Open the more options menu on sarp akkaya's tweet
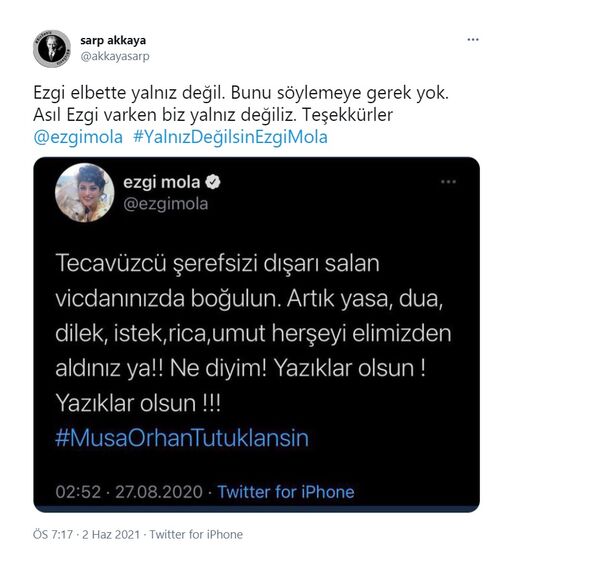This screenshot has width=600, height=586. click(x=473, y=39)
